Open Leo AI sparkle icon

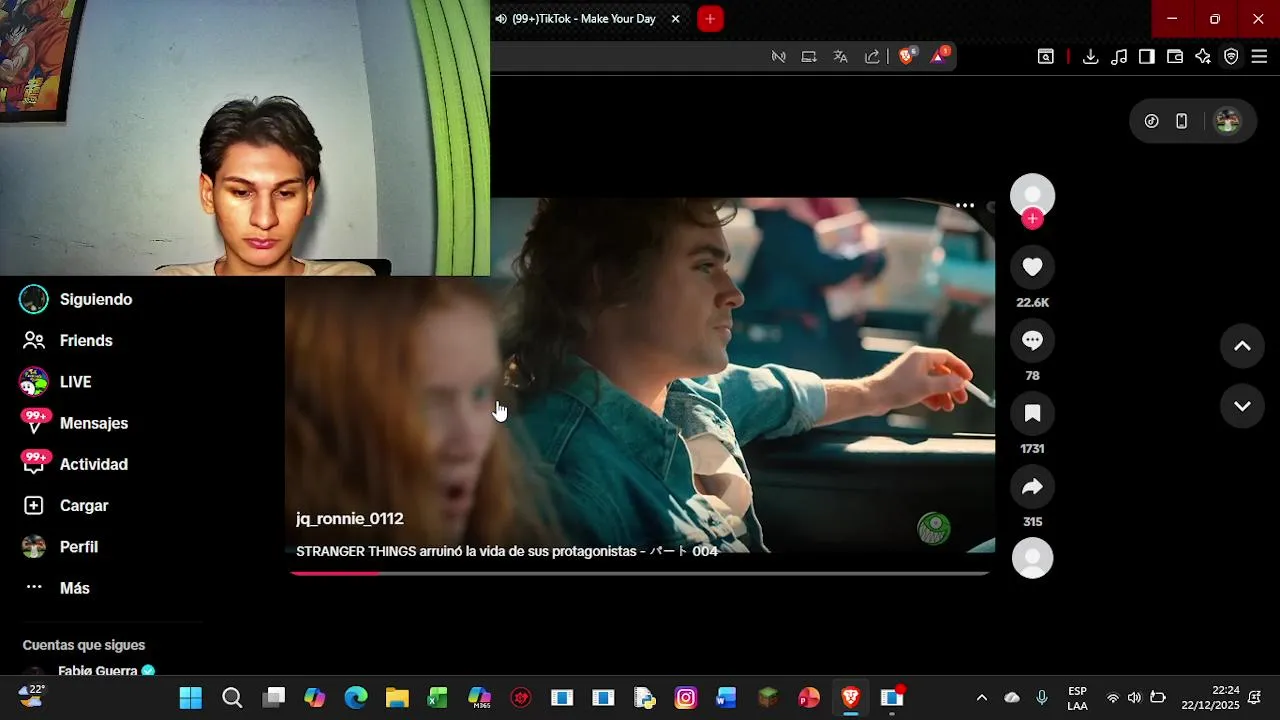pyautogui.click(x=1203, y=57)
